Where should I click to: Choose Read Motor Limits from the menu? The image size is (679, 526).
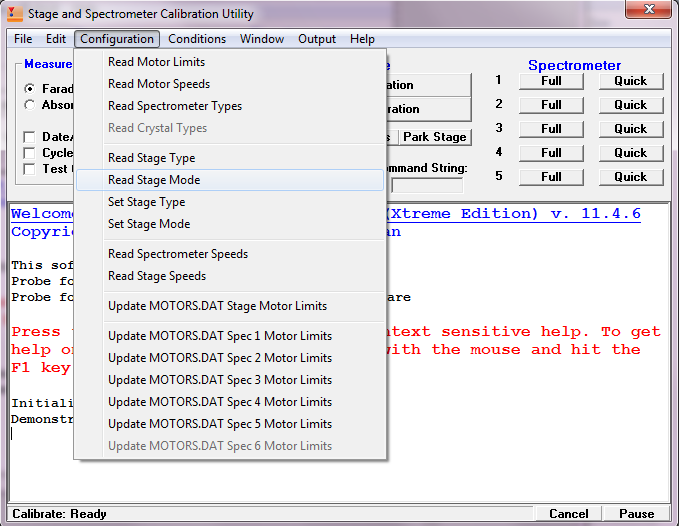(x=156, y=62)
